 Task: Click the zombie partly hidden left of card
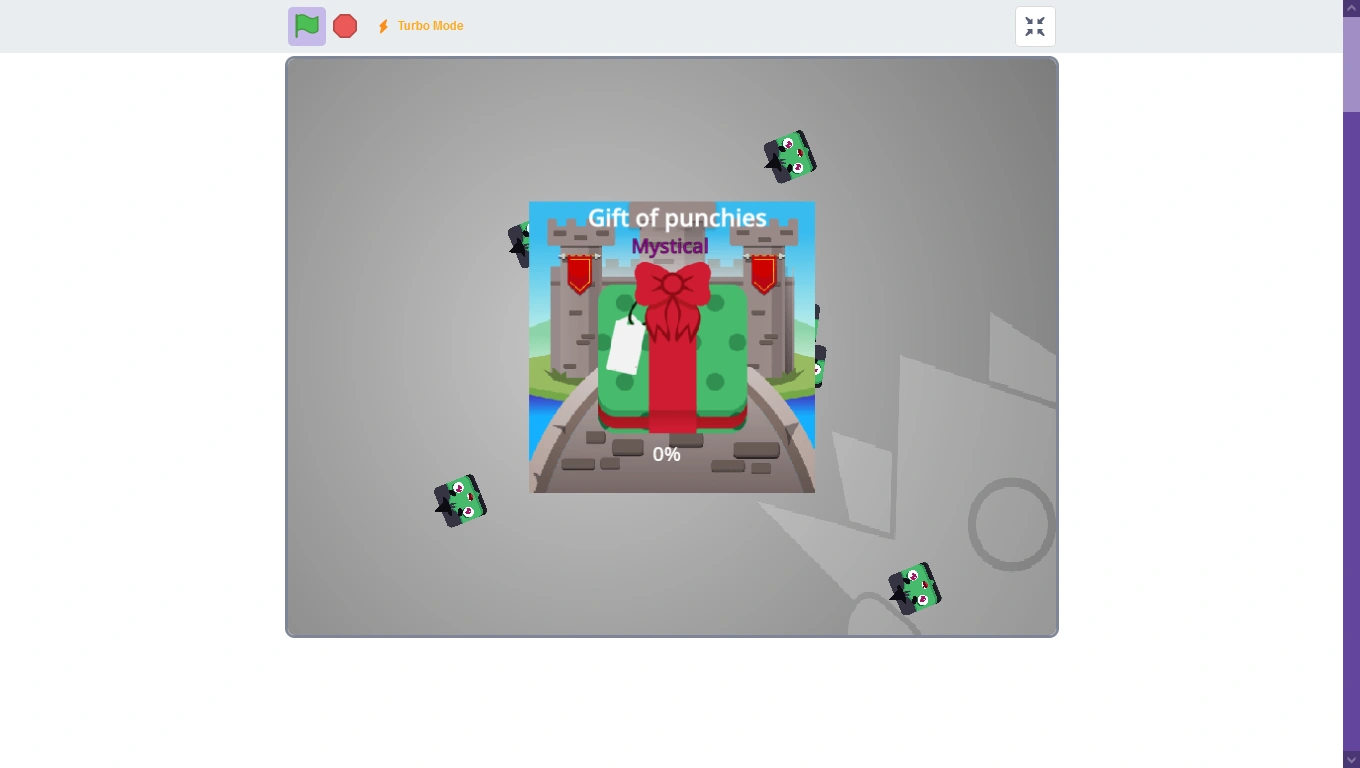click(519, 245)
